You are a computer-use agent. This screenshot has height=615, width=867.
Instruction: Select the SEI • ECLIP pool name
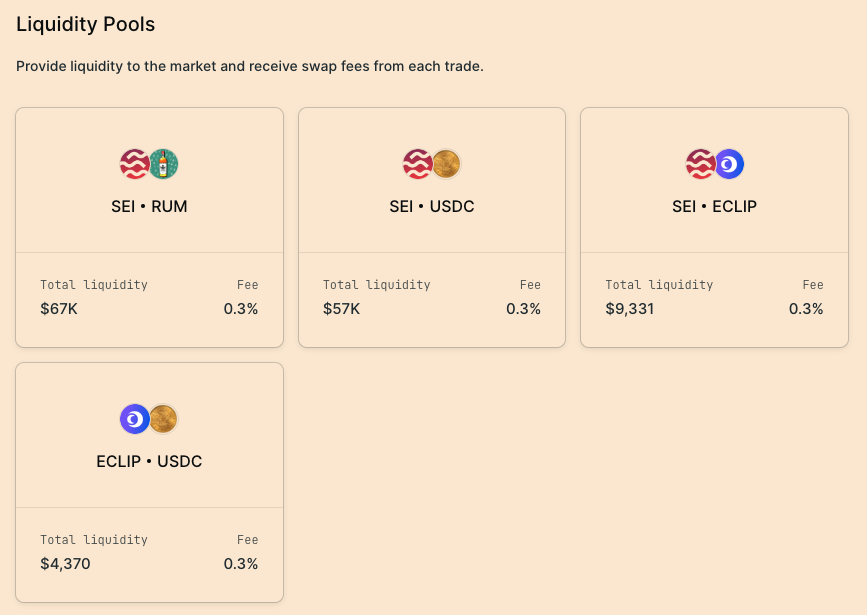tap(714, 207)
